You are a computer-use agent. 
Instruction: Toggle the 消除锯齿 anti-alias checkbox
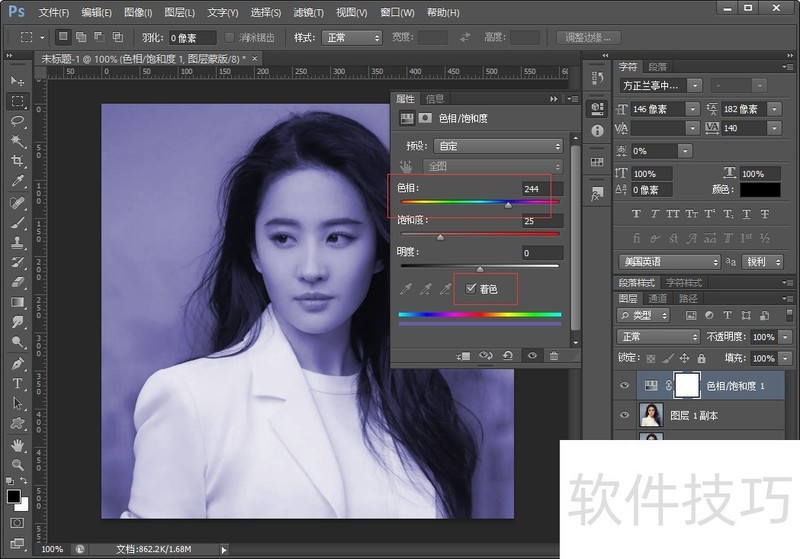pyautogui.click(x=230, y=37)
